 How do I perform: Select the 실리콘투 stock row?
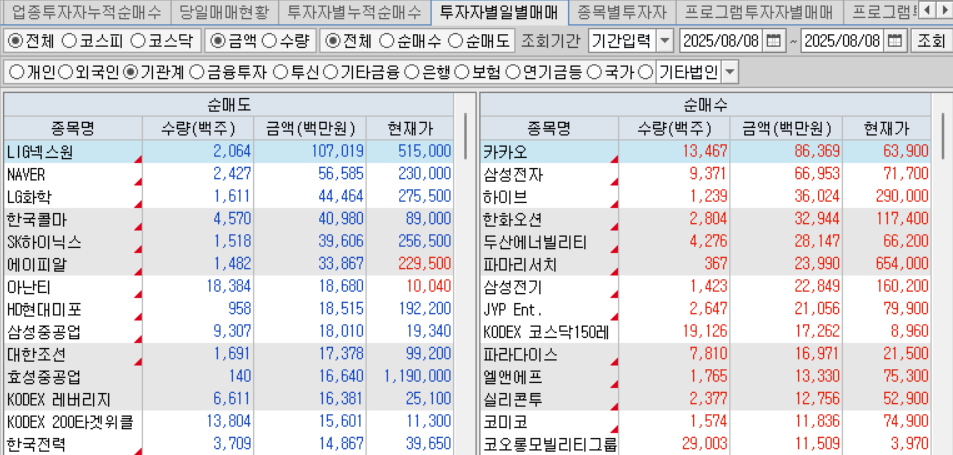pyautogui.click(x=705, y=399)
